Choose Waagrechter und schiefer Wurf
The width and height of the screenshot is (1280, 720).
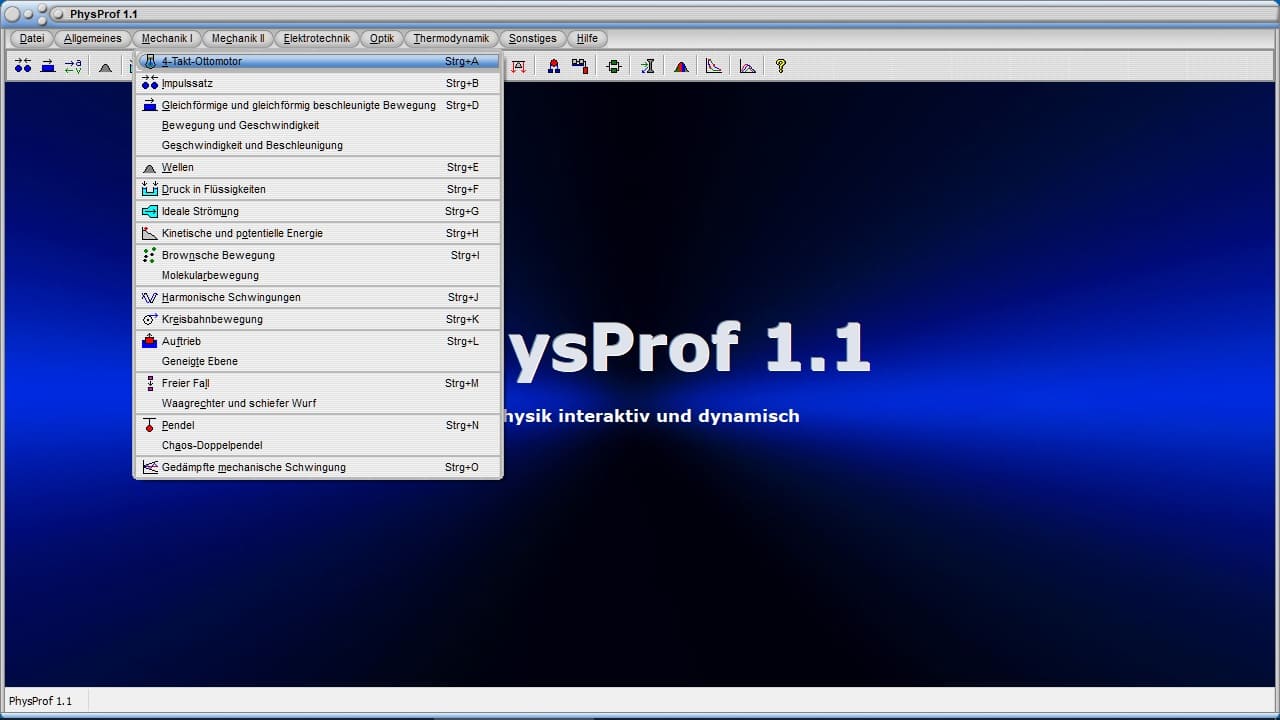coord(318,403)
